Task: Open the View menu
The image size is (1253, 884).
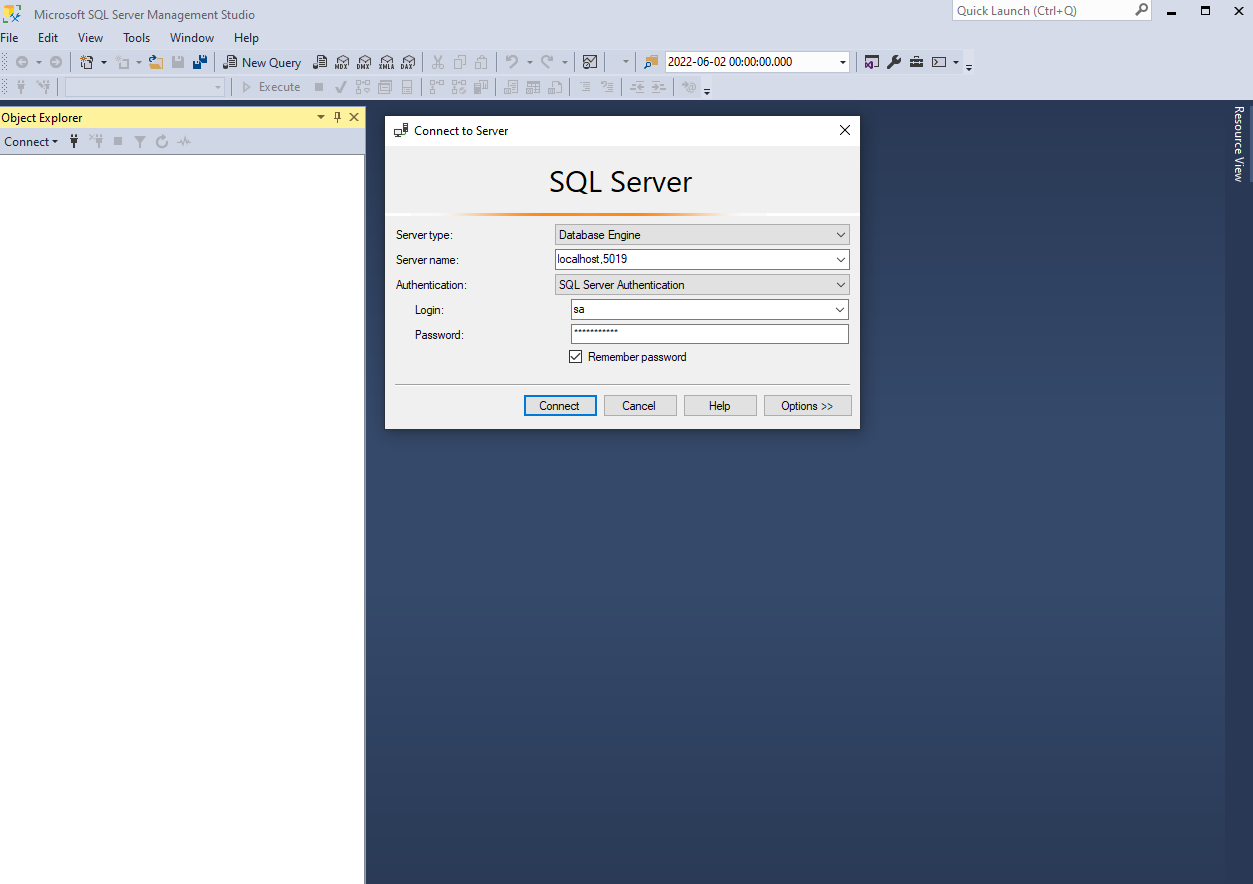Action: coord(90,38)
